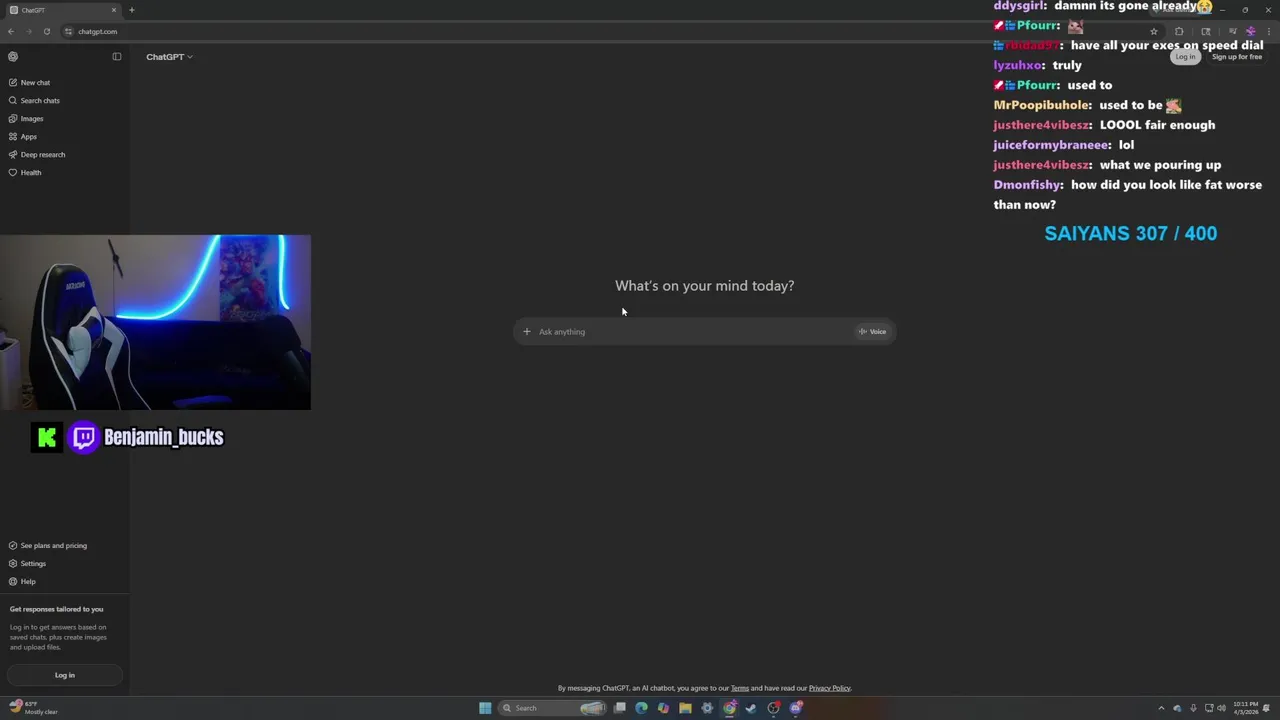Open the Windows Start menu
The height and width of the screenshot is (720, 1280).
tap(485, 708)
